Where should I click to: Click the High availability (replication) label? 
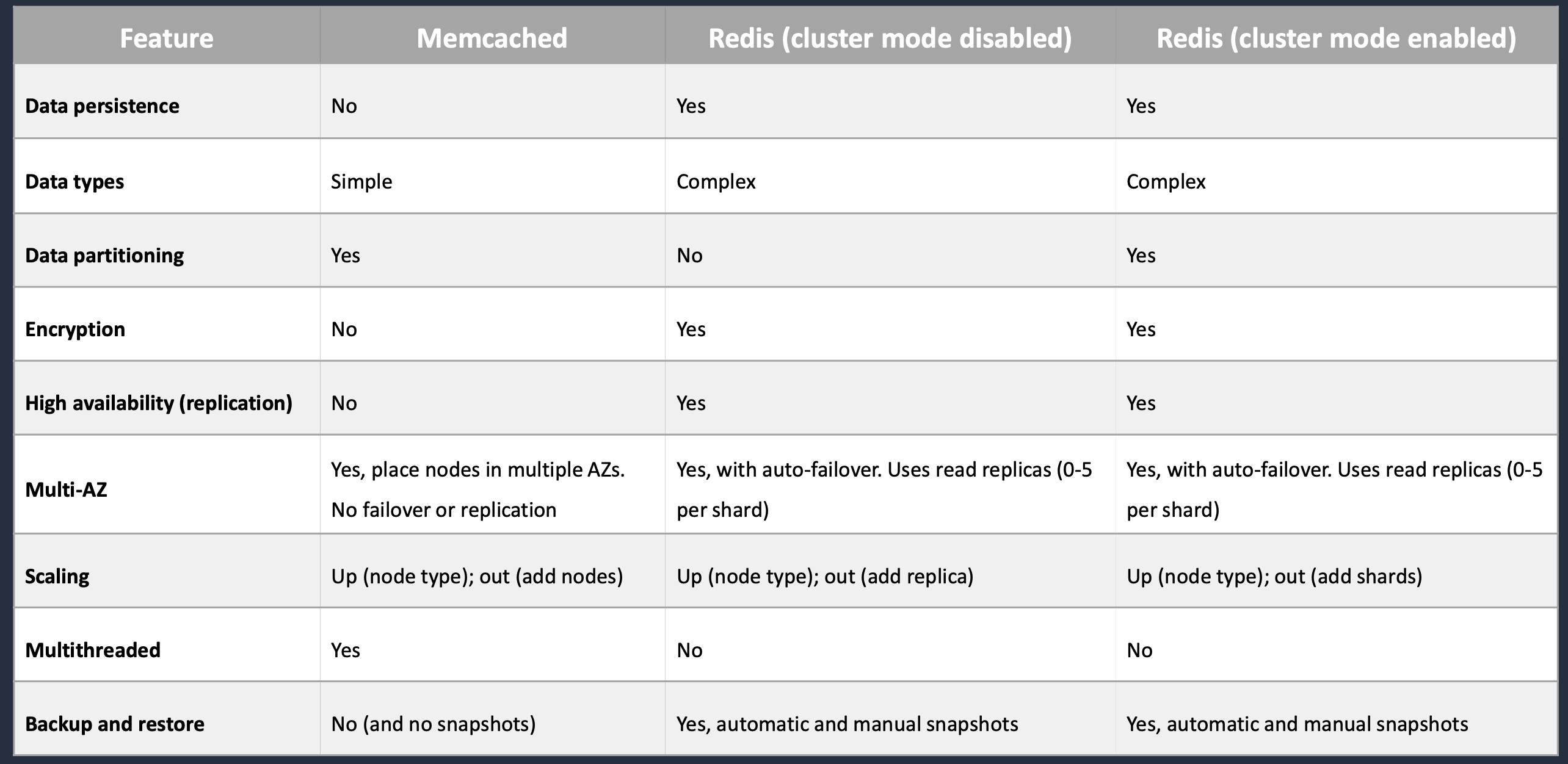pyautogui.click(x=159, y=403)
